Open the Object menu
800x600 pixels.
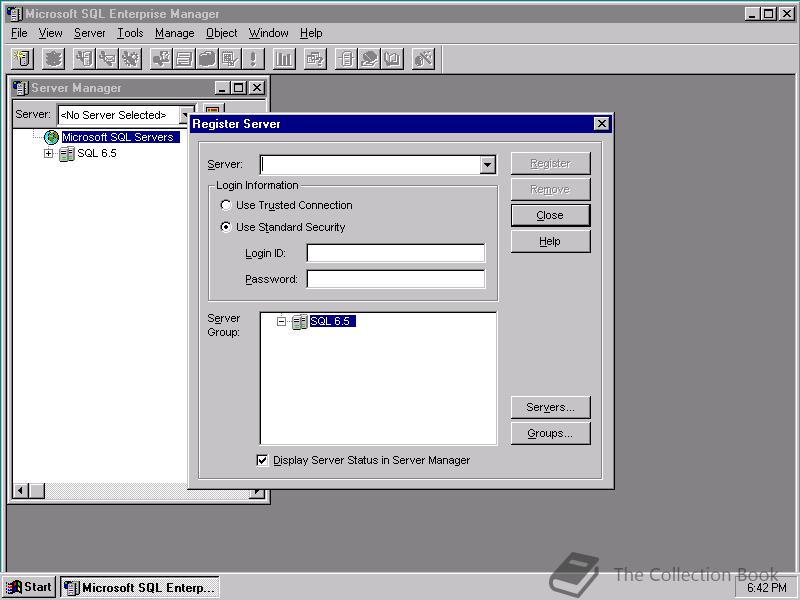(221, 33)
